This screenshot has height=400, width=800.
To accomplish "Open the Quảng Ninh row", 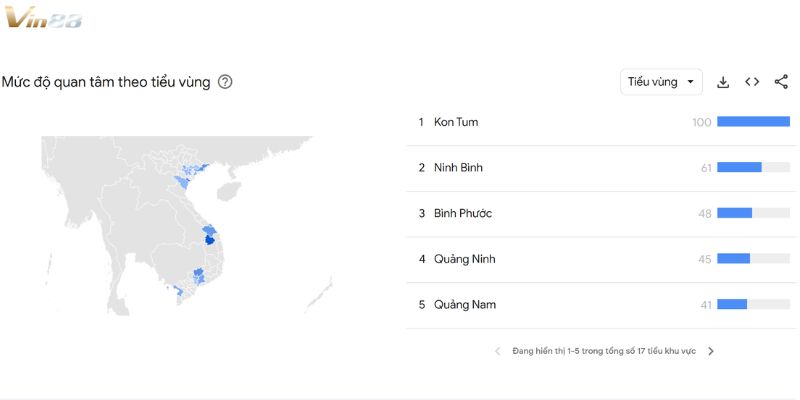I will [464, 259].
